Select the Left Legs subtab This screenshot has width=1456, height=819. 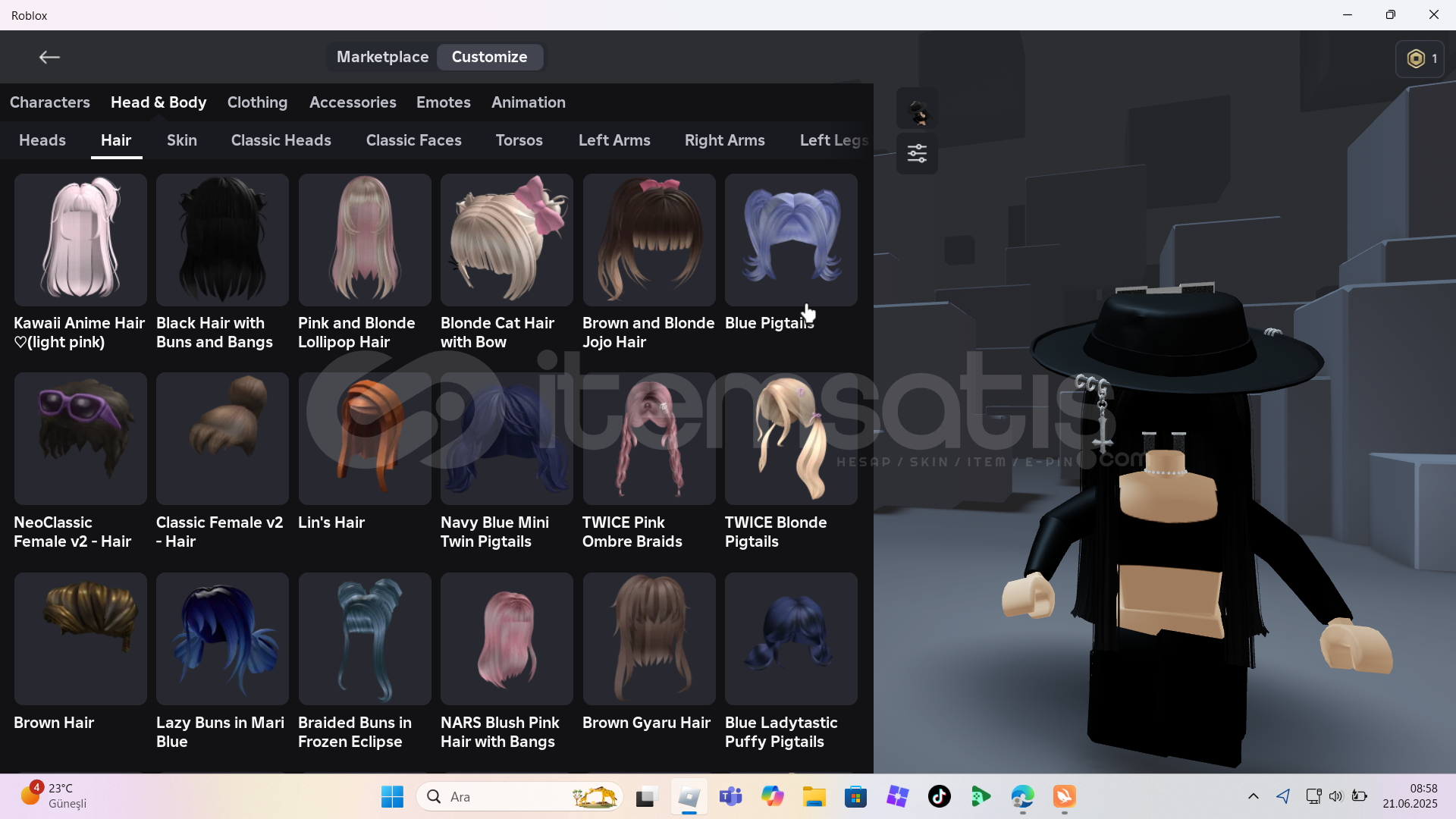(x=834, y=140)
